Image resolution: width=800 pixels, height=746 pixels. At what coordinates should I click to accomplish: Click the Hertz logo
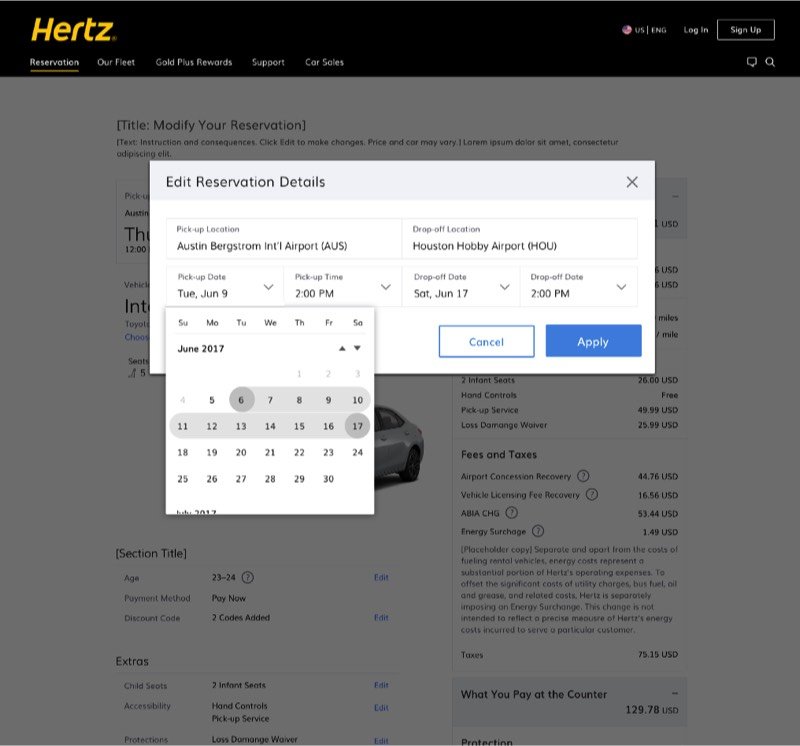click(73, 30)
